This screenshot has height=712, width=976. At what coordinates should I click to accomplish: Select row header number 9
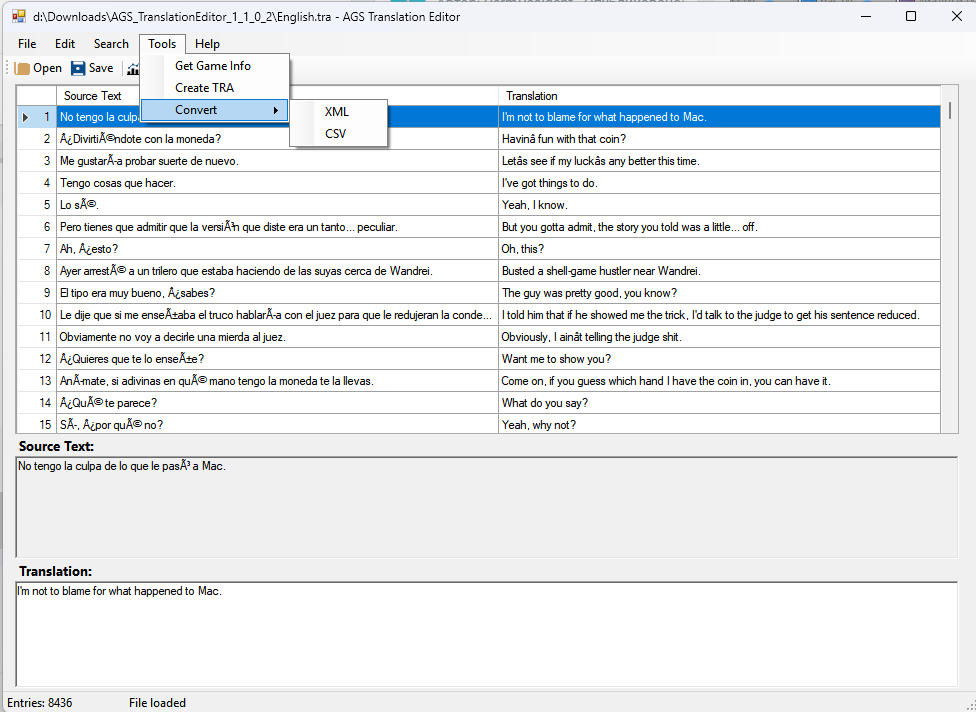coord(37,293)
